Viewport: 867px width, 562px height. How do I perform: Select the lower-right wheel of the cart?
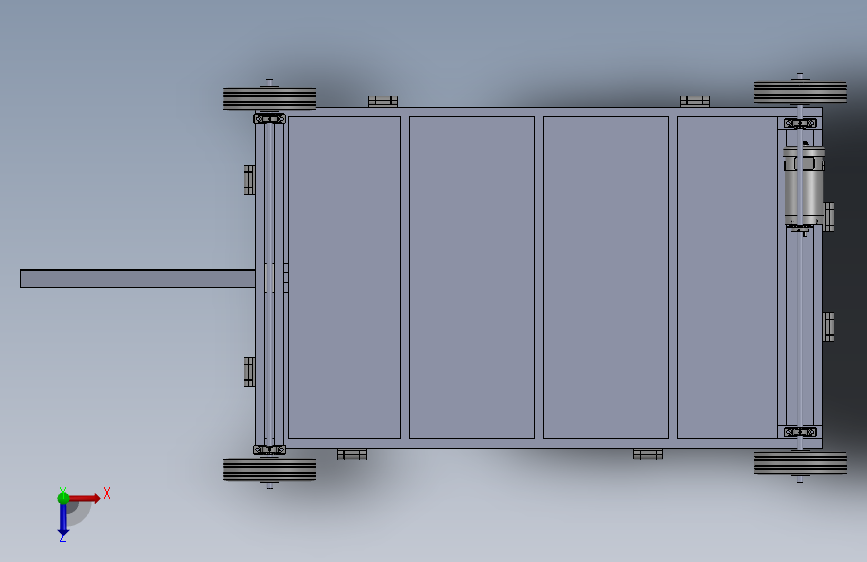pos(800,462)
